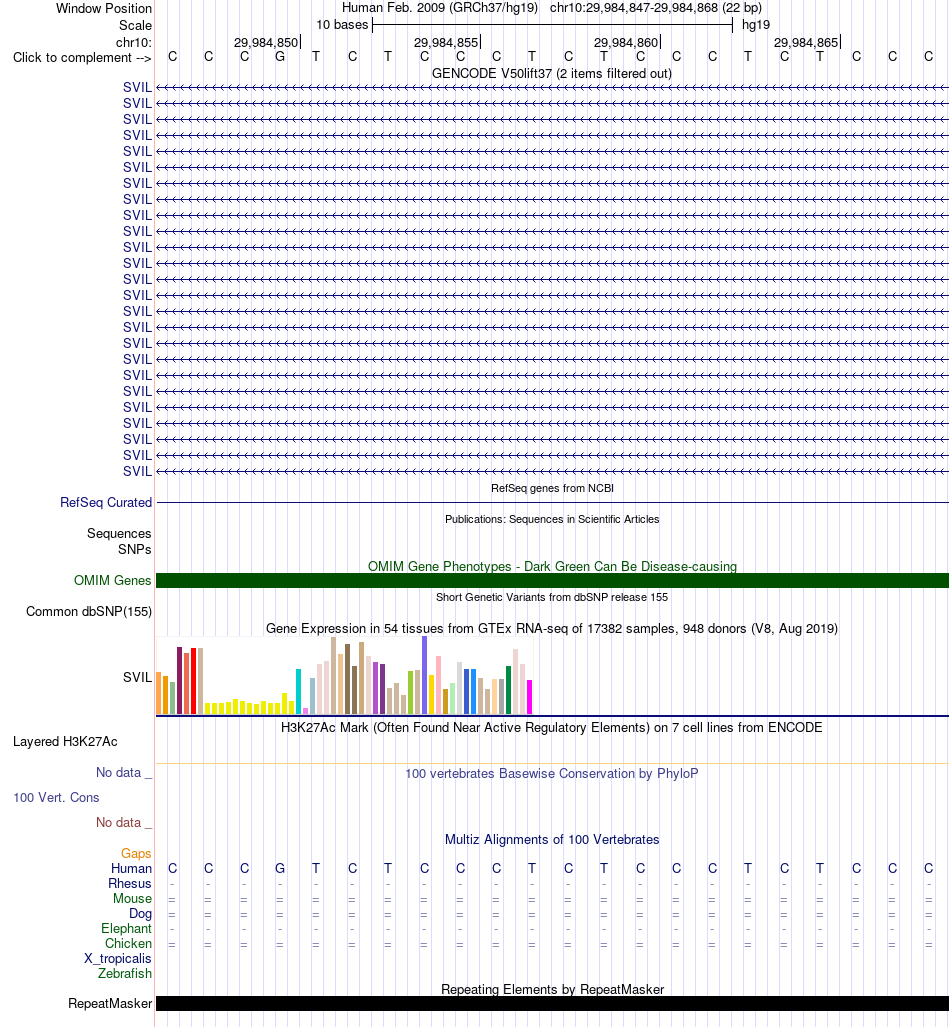This screenshot has width=950, height=1027.
Task: Click the Zebrafish species label
Action: 125,973
